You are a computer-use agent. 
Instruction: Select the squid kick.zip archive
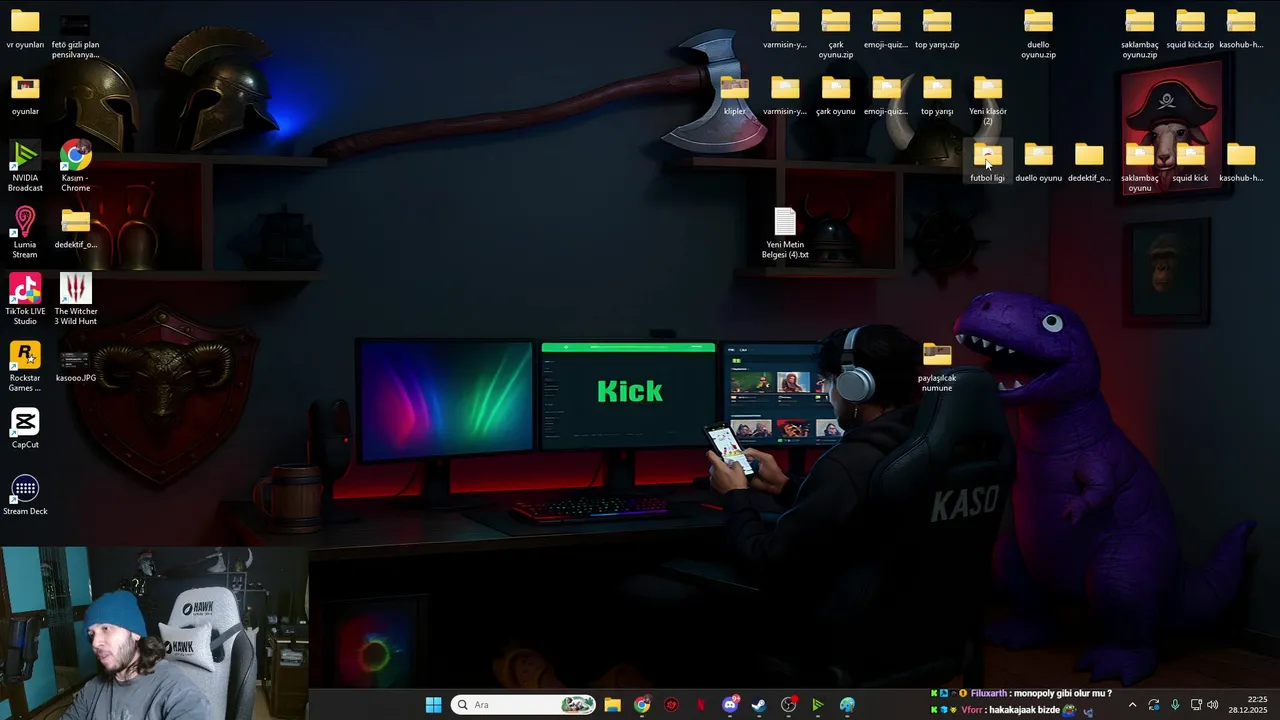click(x=1190, y=28)
